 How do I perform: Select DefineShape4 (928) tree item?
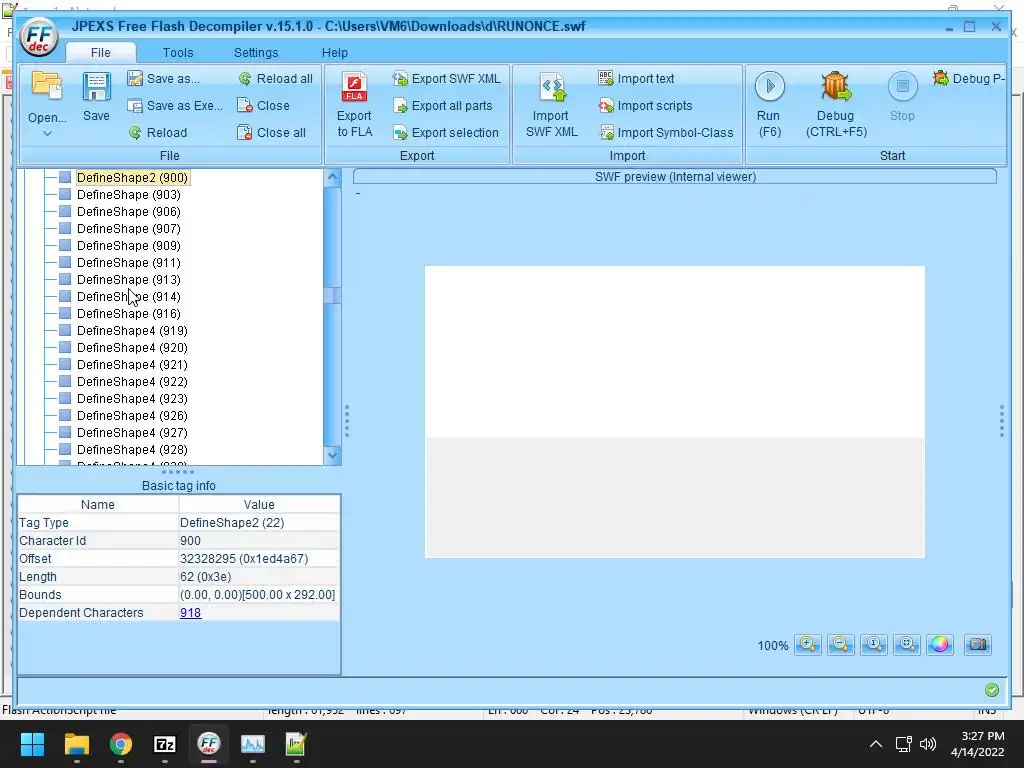132,449
